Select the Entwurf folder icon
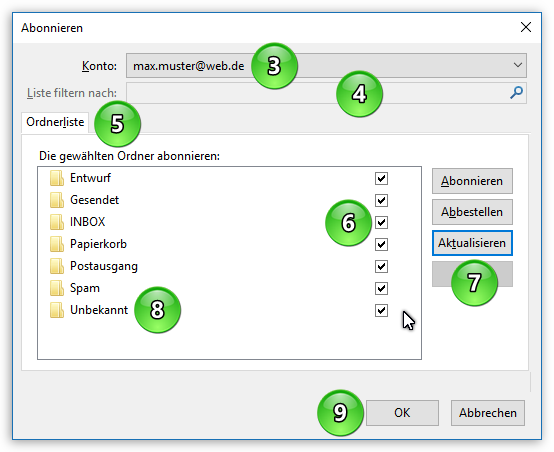 point(57,178)
